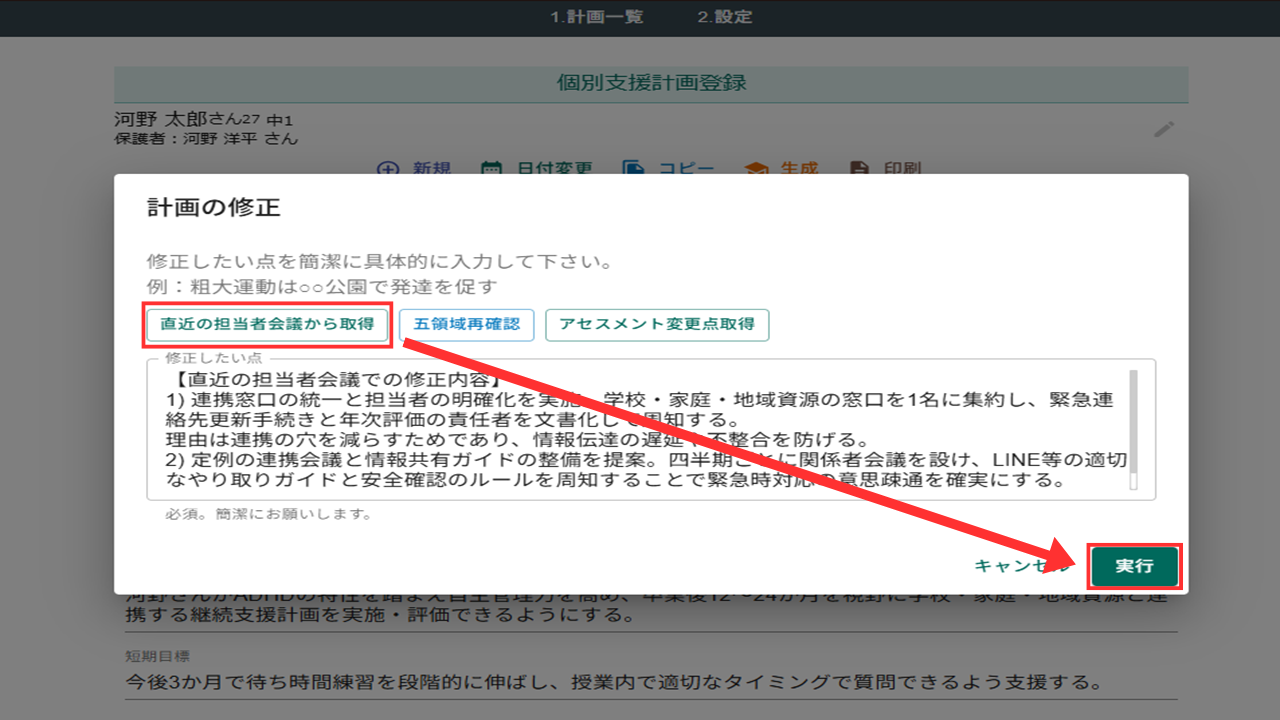Click the pencil edit icon beside student info
This screenshot has width=1280, height=720.
(x=1163, y=129)
